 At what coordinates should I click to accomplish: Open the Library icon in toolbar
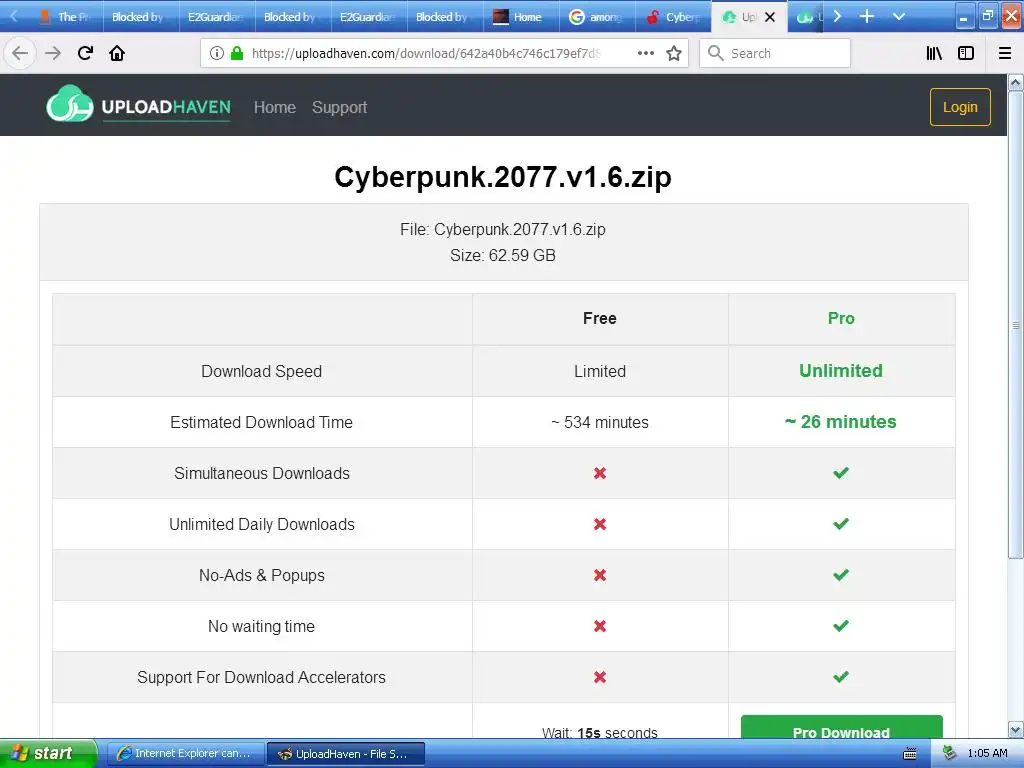(934, 54)
